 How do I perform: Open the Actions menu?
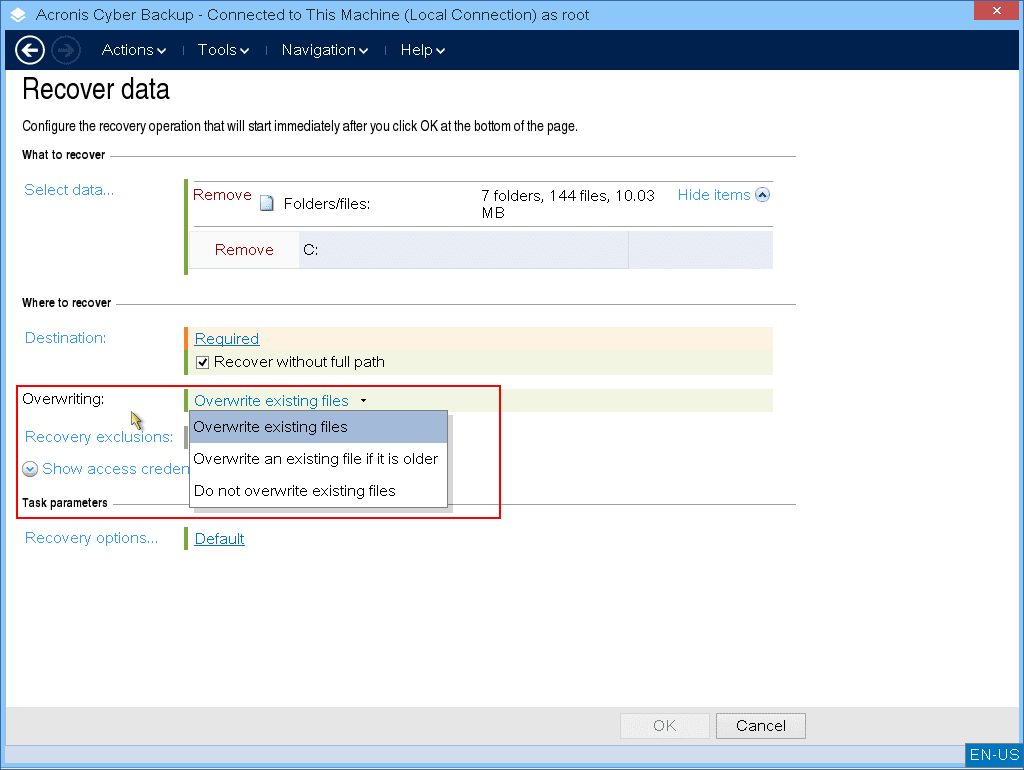coord(134,50)
